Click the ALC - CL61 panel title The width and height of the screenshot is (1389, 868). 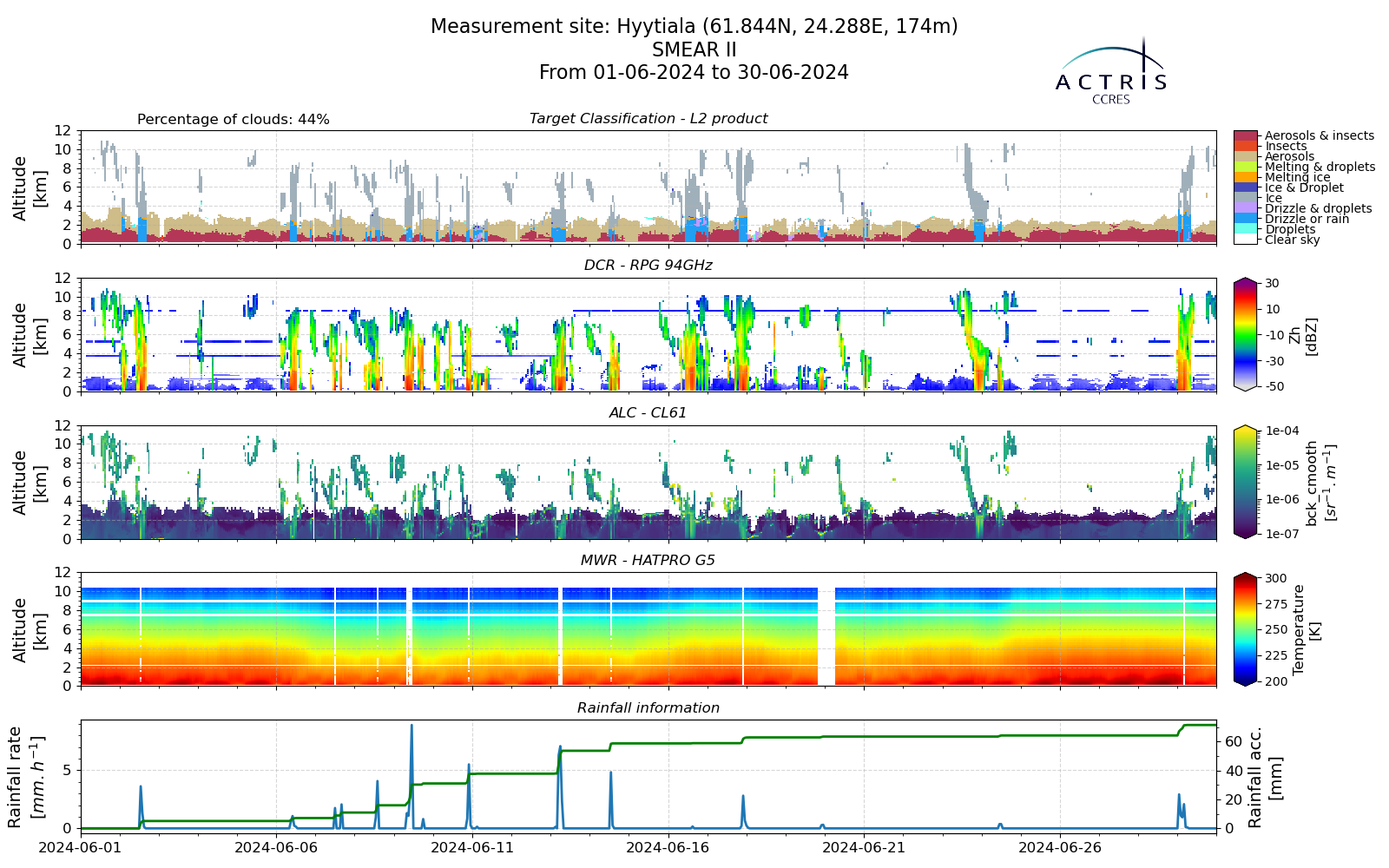point(648,413)
